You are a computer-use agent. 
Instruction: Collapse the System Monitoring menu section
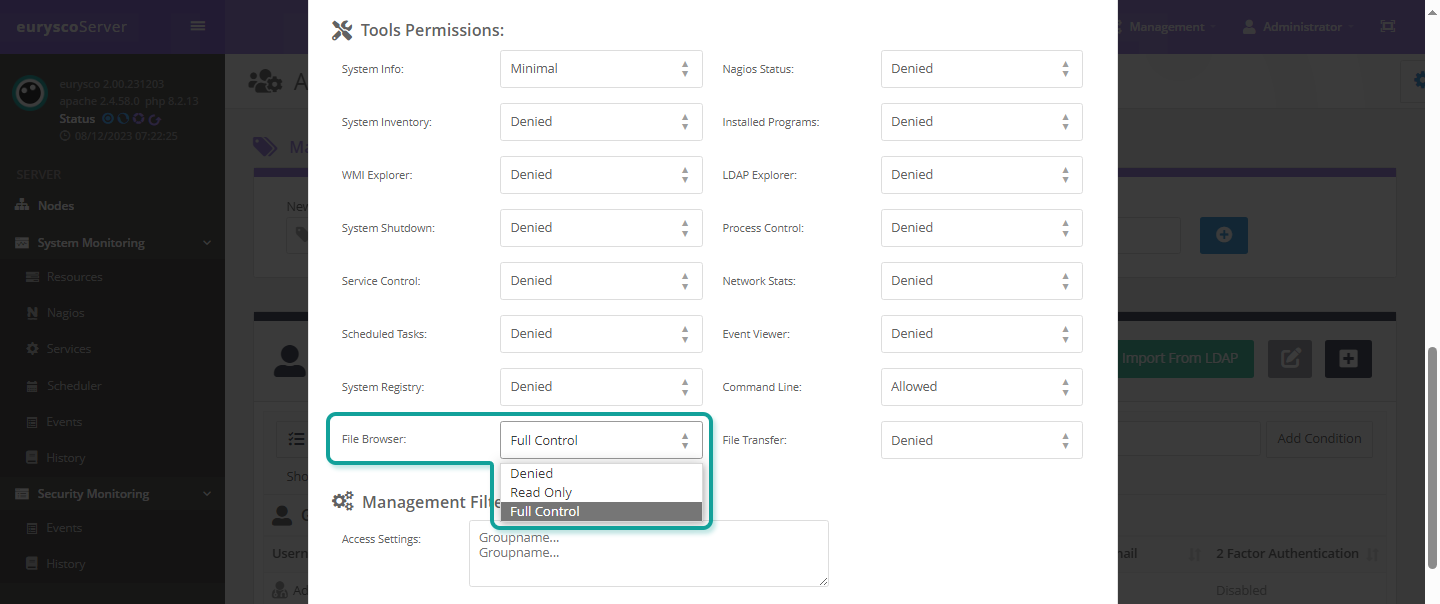207,243
